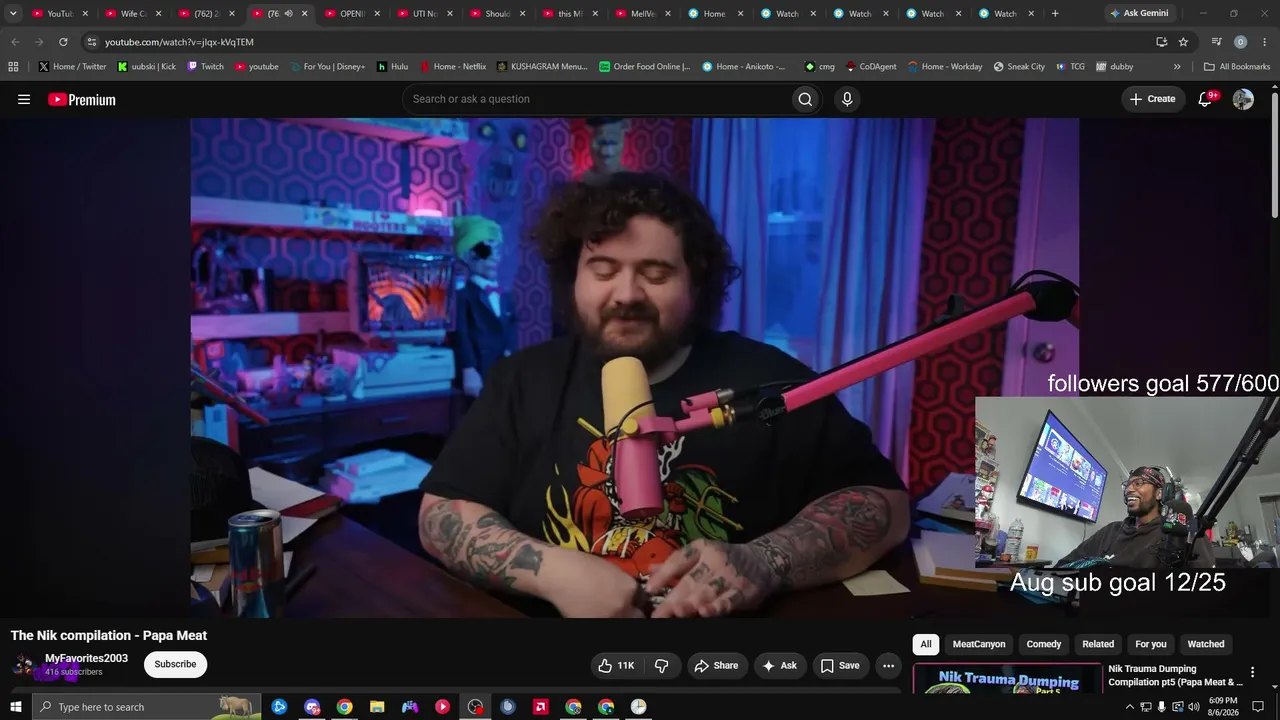1280x720 pixels.
Task: Dislike the video
Action: tap(662, 665)
